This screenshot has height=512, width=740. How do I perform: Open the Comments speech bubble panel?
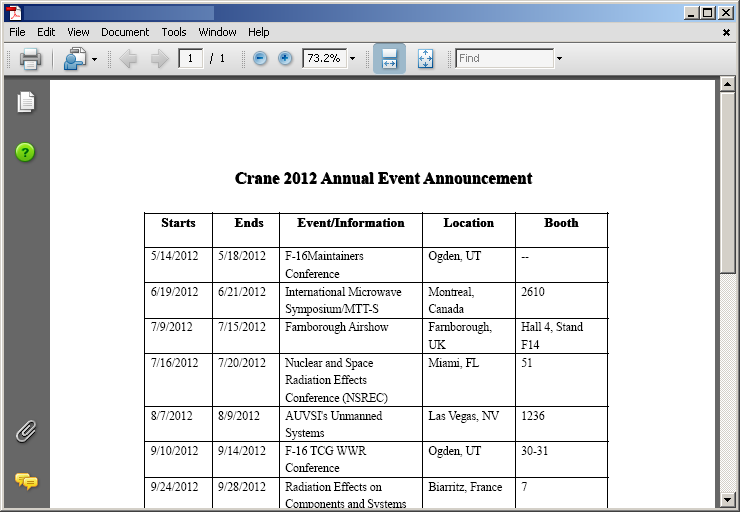[x=26, y=481]
